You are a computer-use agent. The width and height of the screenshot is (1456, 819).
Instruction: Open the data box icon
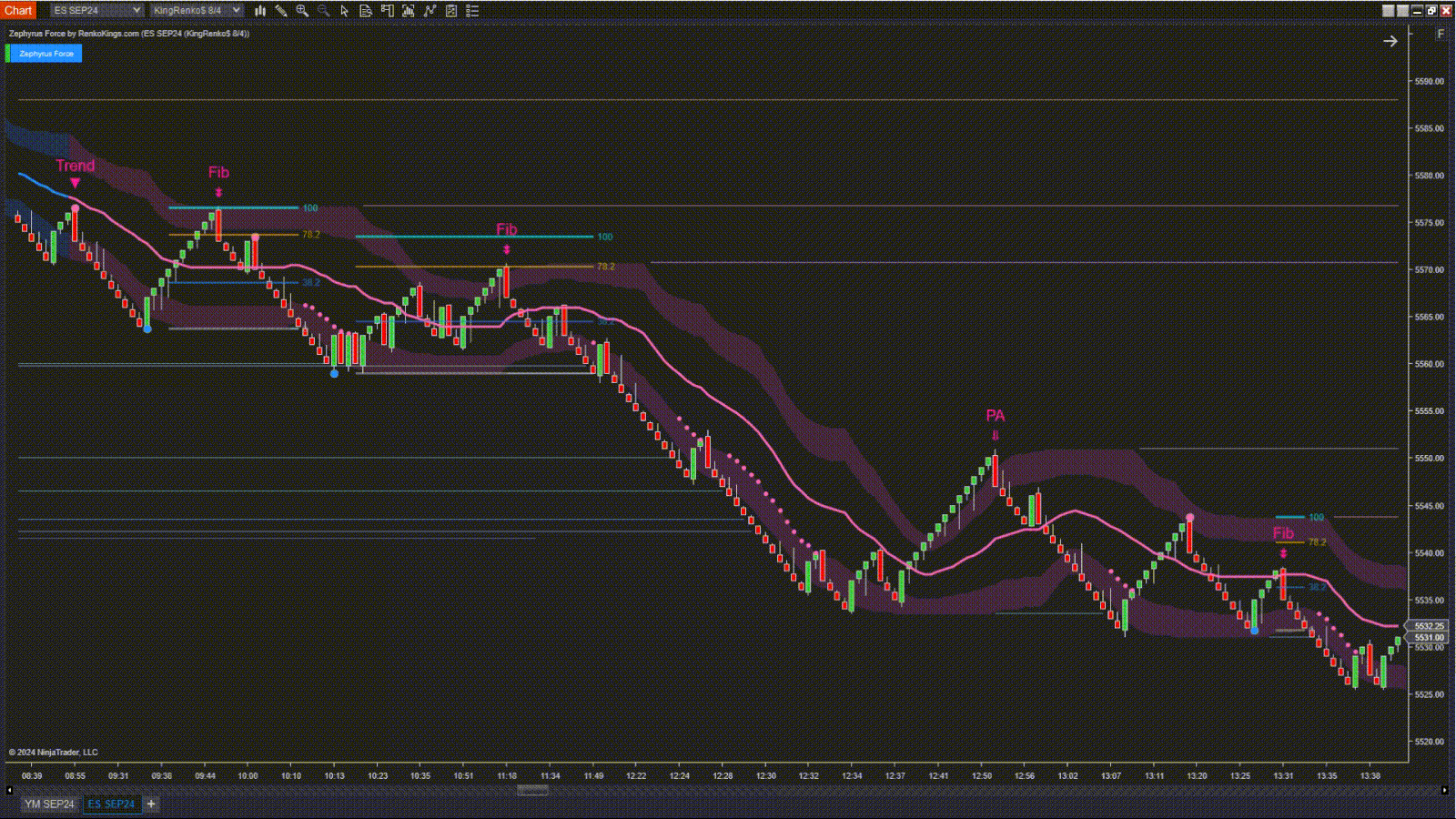click(x=366, y=11)
